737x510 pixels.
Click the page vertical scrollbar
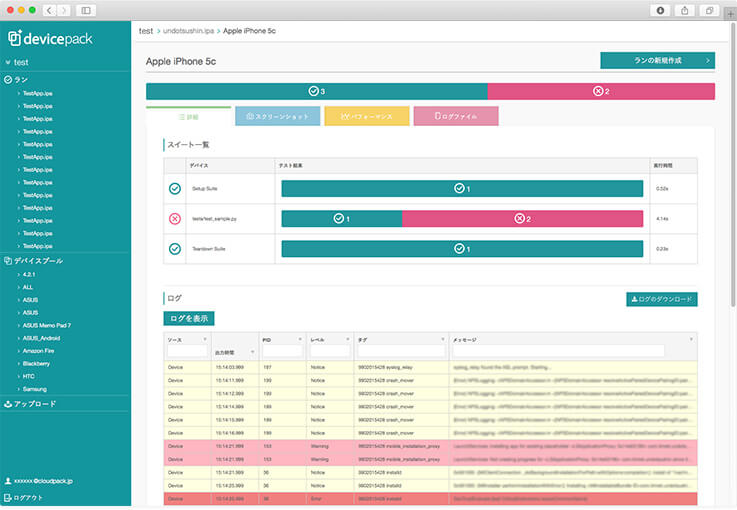(733, 165)
